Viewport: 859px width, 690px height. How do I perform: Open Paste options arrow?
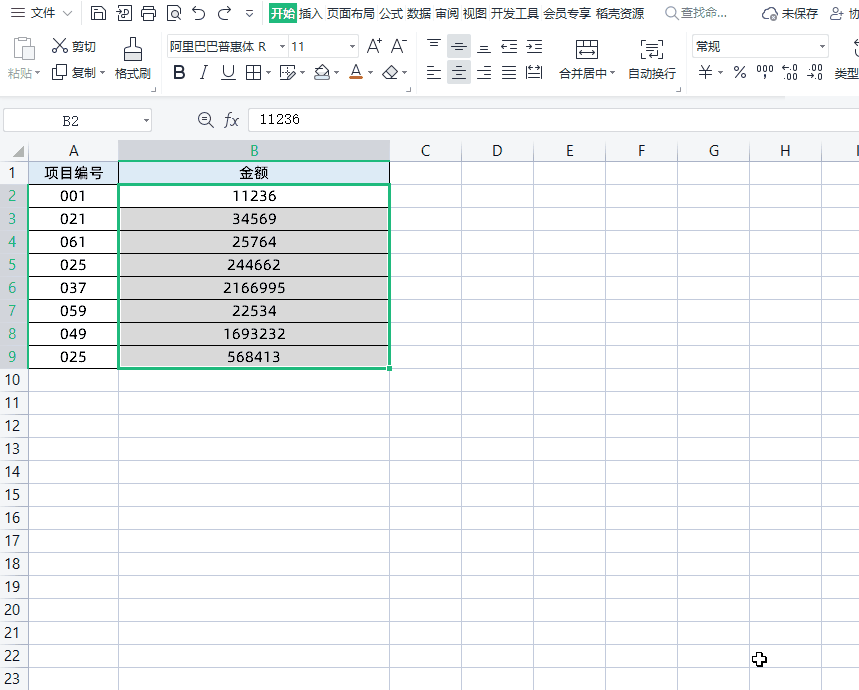point(37,73)
